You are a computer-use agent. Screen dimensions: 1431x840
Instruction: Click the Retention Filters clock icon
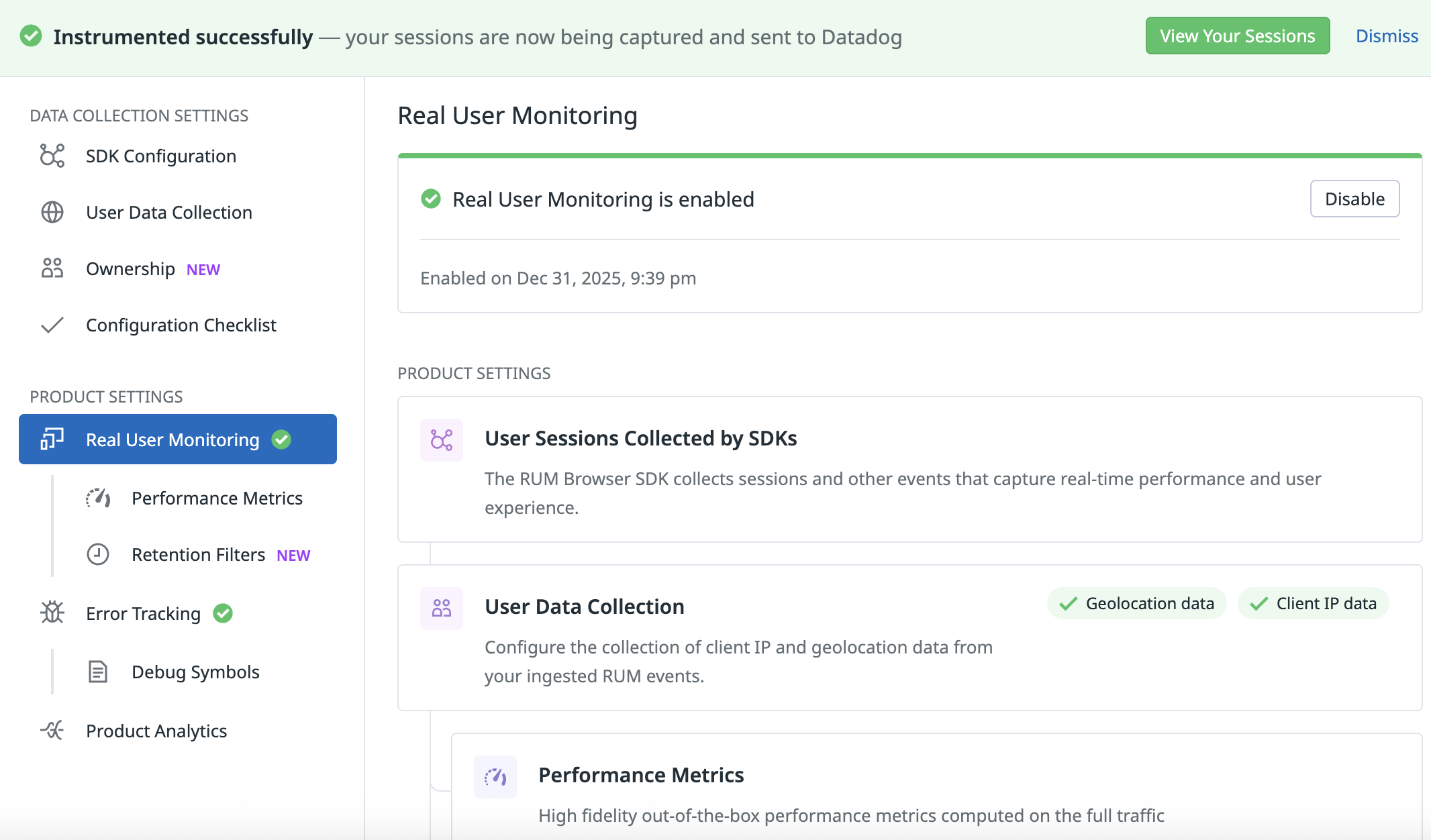(98, 554)
